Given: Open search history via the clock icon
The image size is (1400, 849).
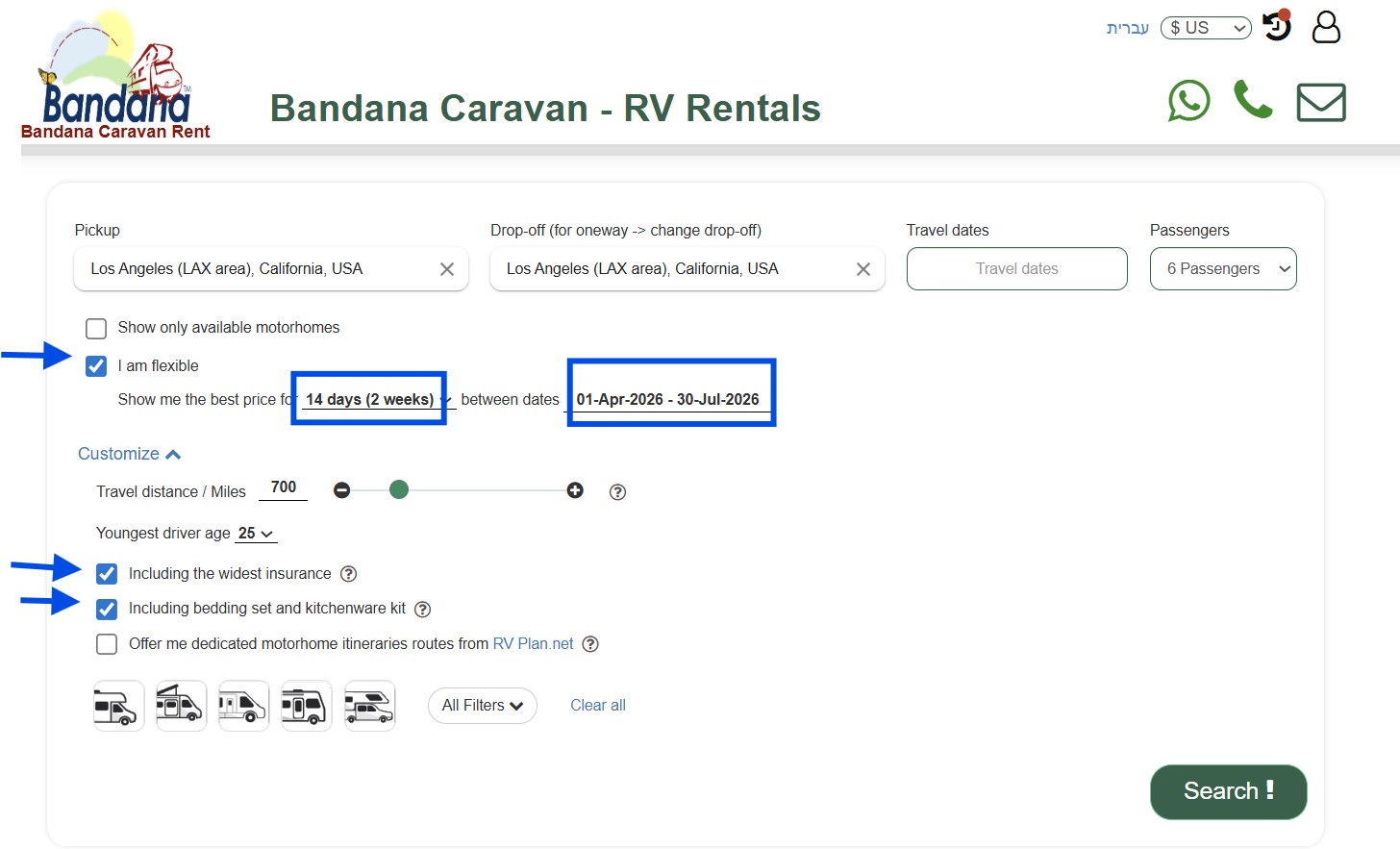Looking at the screenshot, I should pos(1277,27).
